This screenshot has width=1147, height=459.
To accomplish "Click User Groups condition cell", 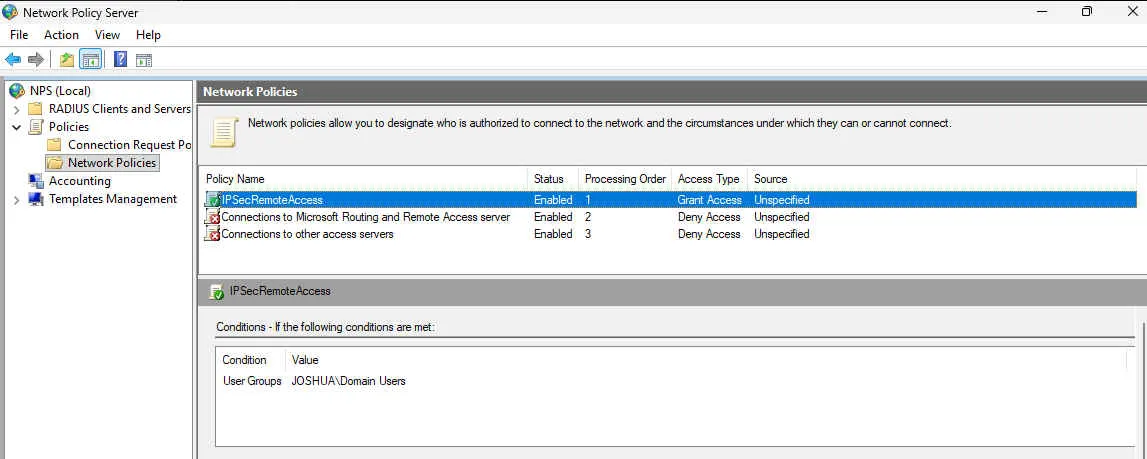I will [252, 381].
